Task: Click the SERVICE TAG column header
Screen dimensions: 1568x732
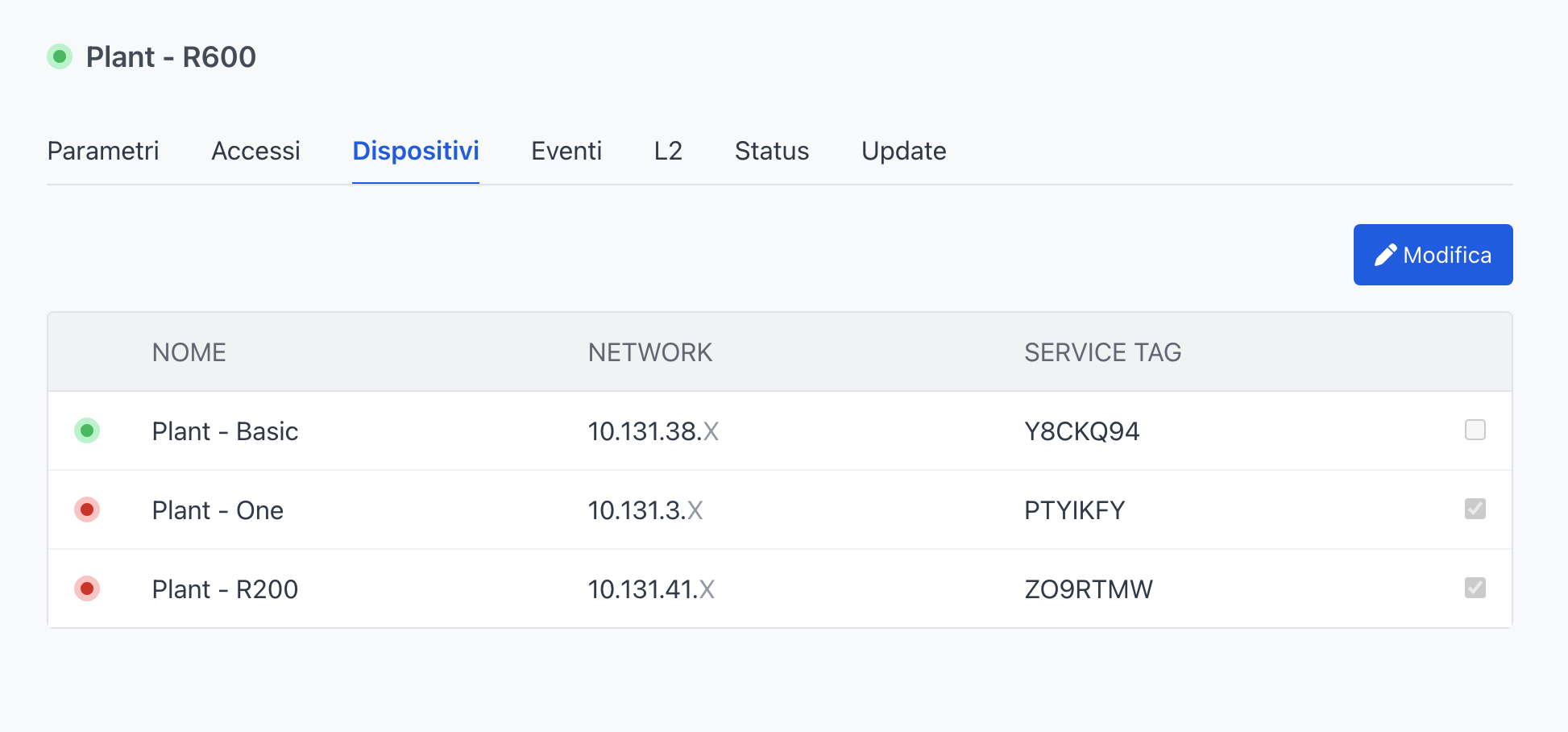Action: pyautogui.click(x=1102, y=352)
